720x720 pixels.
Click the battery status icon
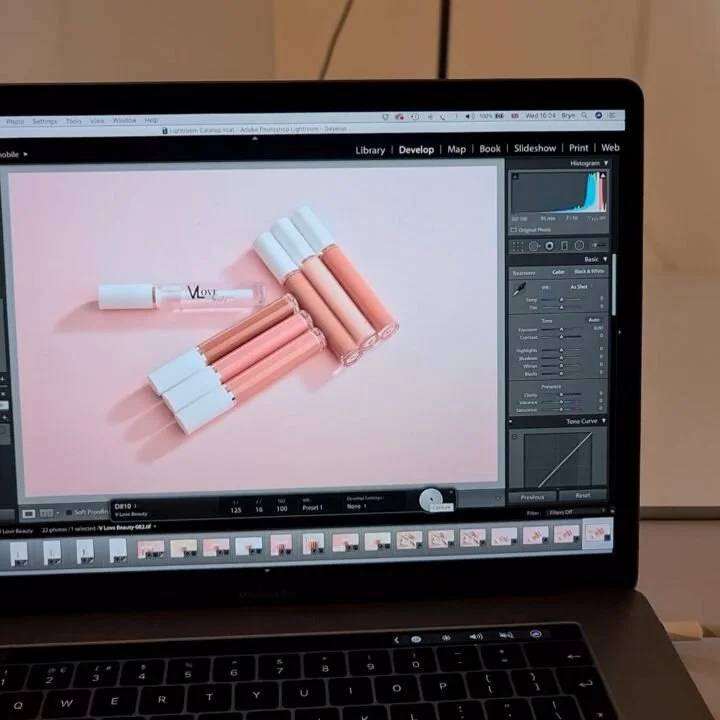click(x=499, y=116)
